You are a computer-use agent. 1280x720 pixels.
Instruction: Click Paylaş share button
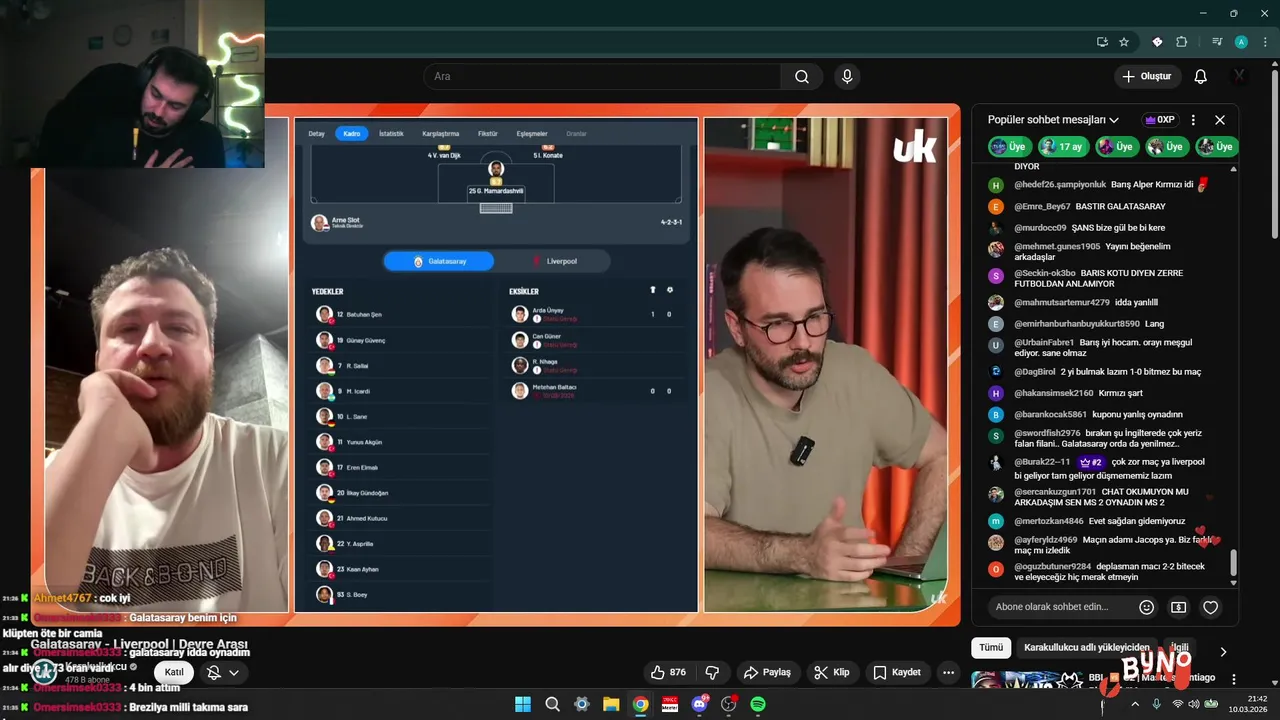point(767,672)
